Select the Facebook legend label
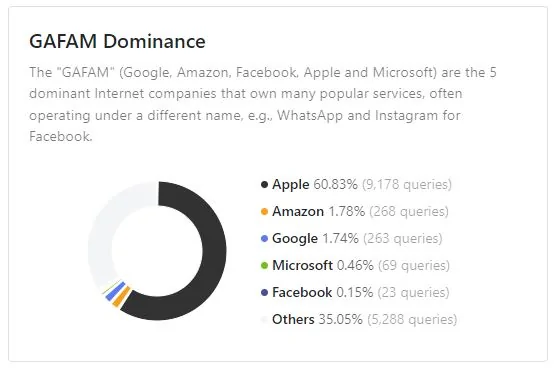This screenshot has height=372, width=557. click(x=302, y=292)
